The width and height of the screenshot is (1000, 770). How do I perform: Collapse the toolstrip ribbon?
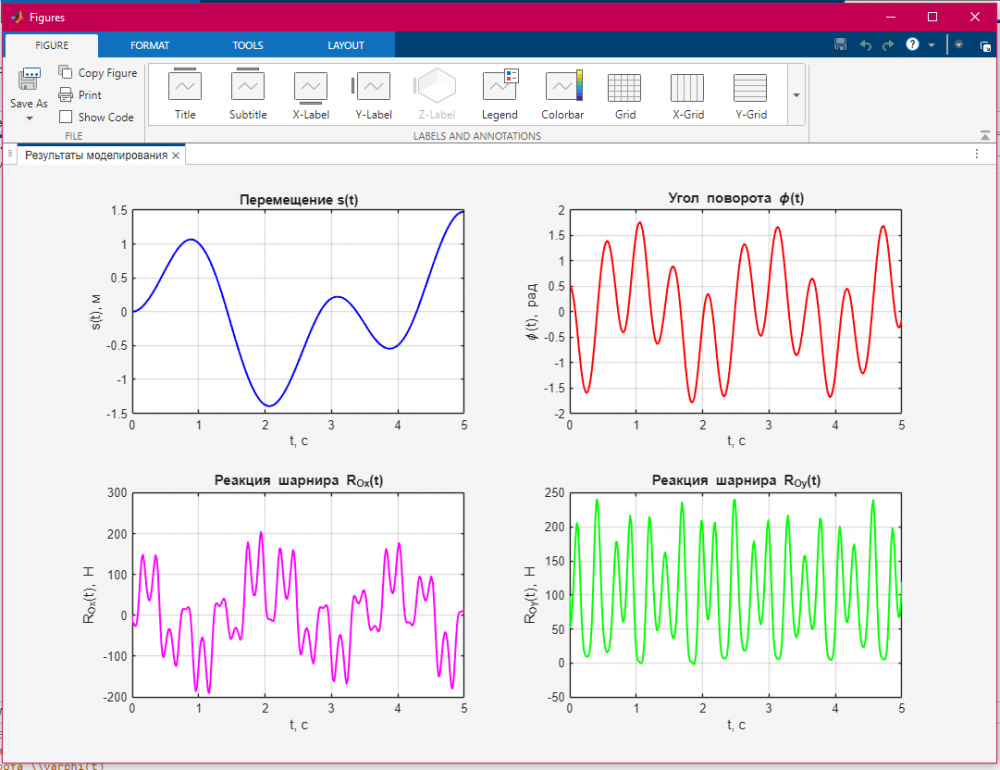point(985,135)
